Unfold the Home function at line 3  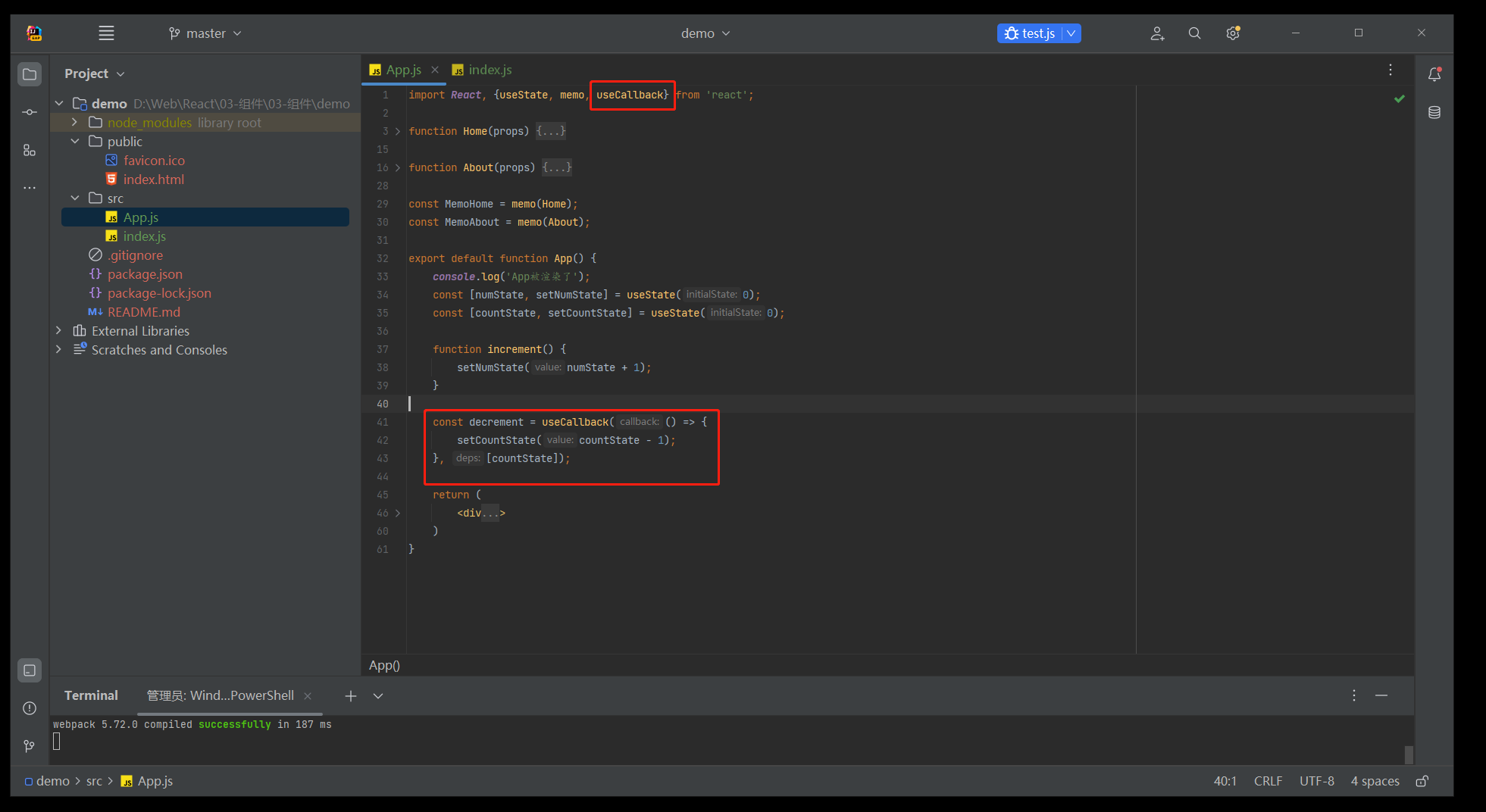[398, 131]
